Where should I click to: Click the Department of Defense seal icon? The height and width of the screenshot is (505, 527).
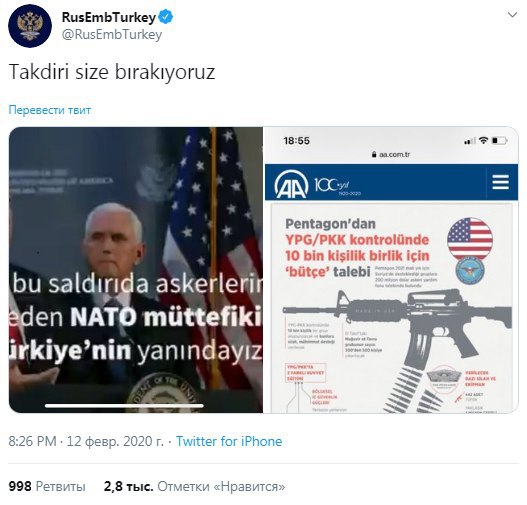470,270
